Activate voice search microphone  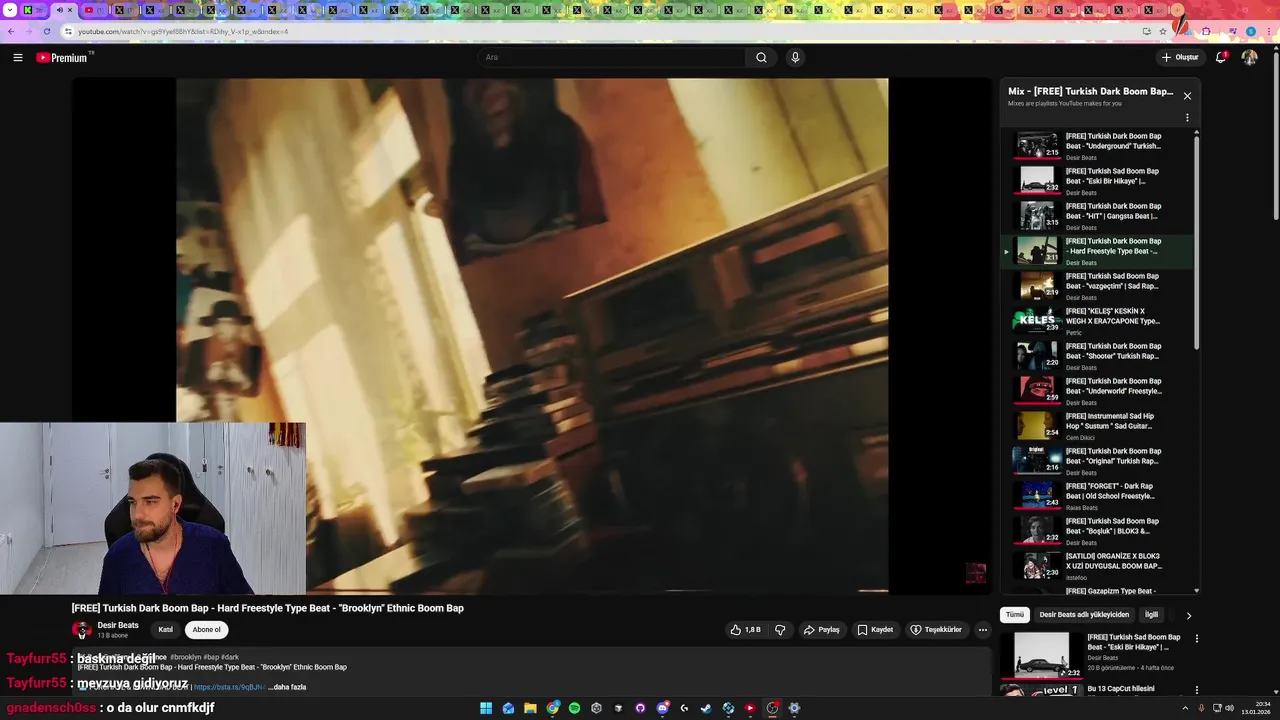795,57
